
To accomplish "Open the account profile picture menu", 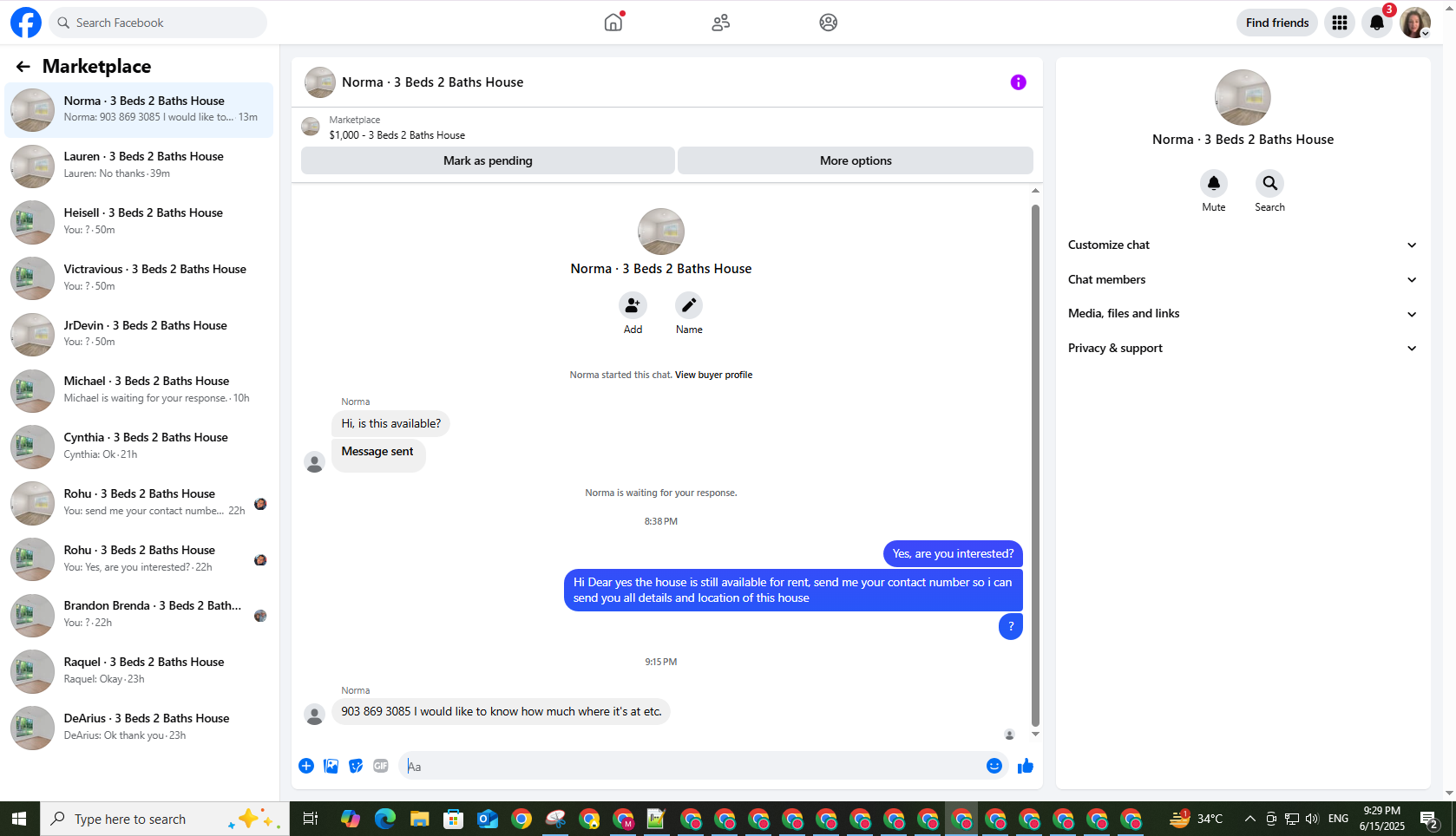I will coord(1415,23).
